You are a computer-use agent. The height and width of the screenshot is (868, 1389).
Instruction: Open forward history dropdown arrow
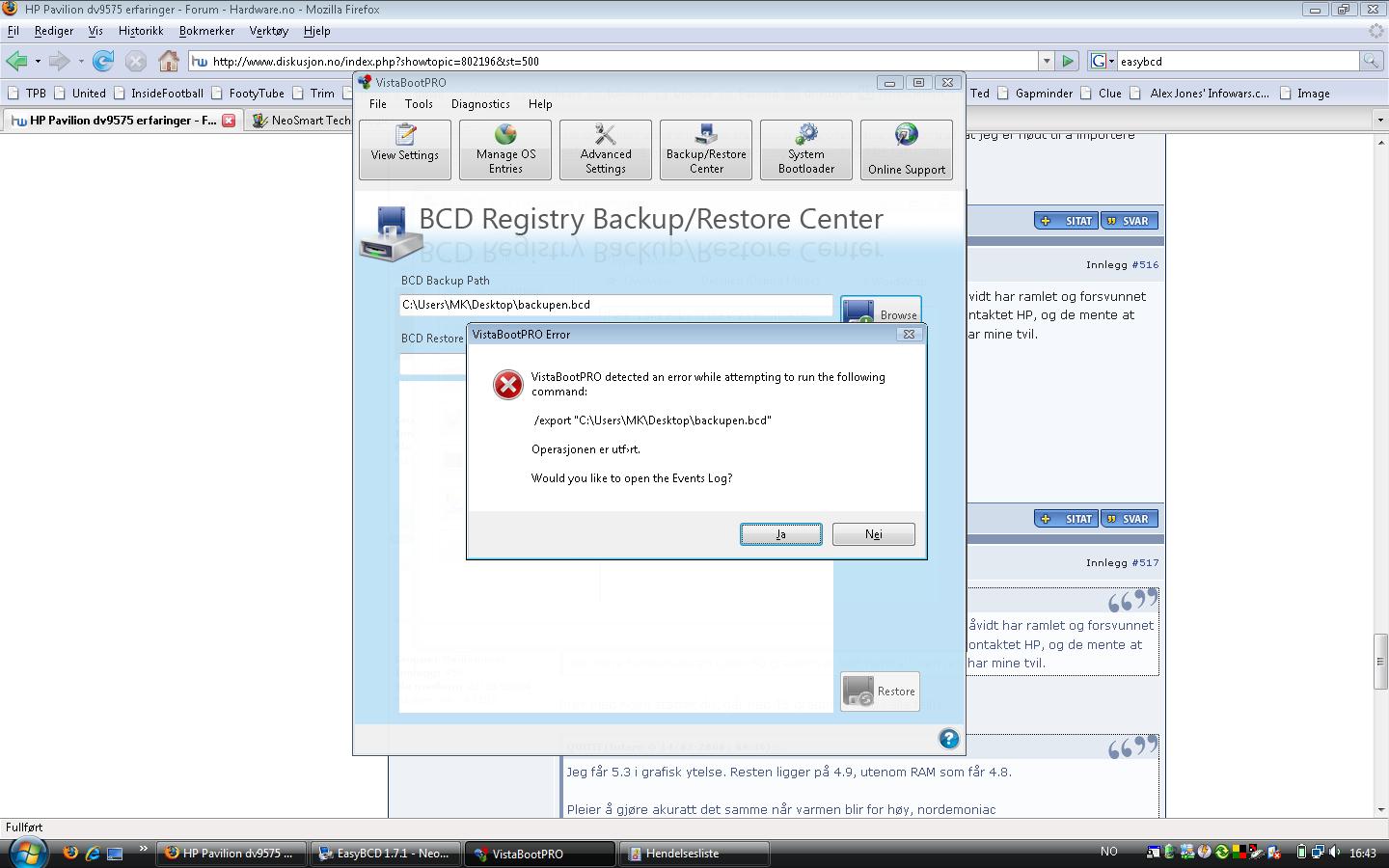[81, 61]
